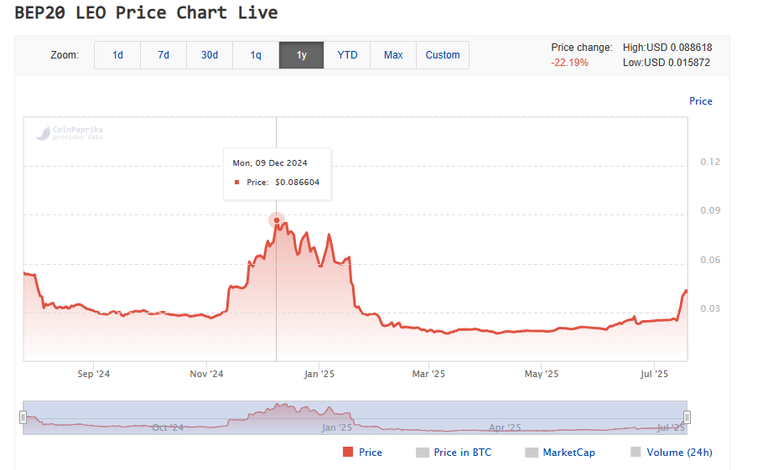Grab the left navigator range handle
768x470 pixels.
[23, 417]
